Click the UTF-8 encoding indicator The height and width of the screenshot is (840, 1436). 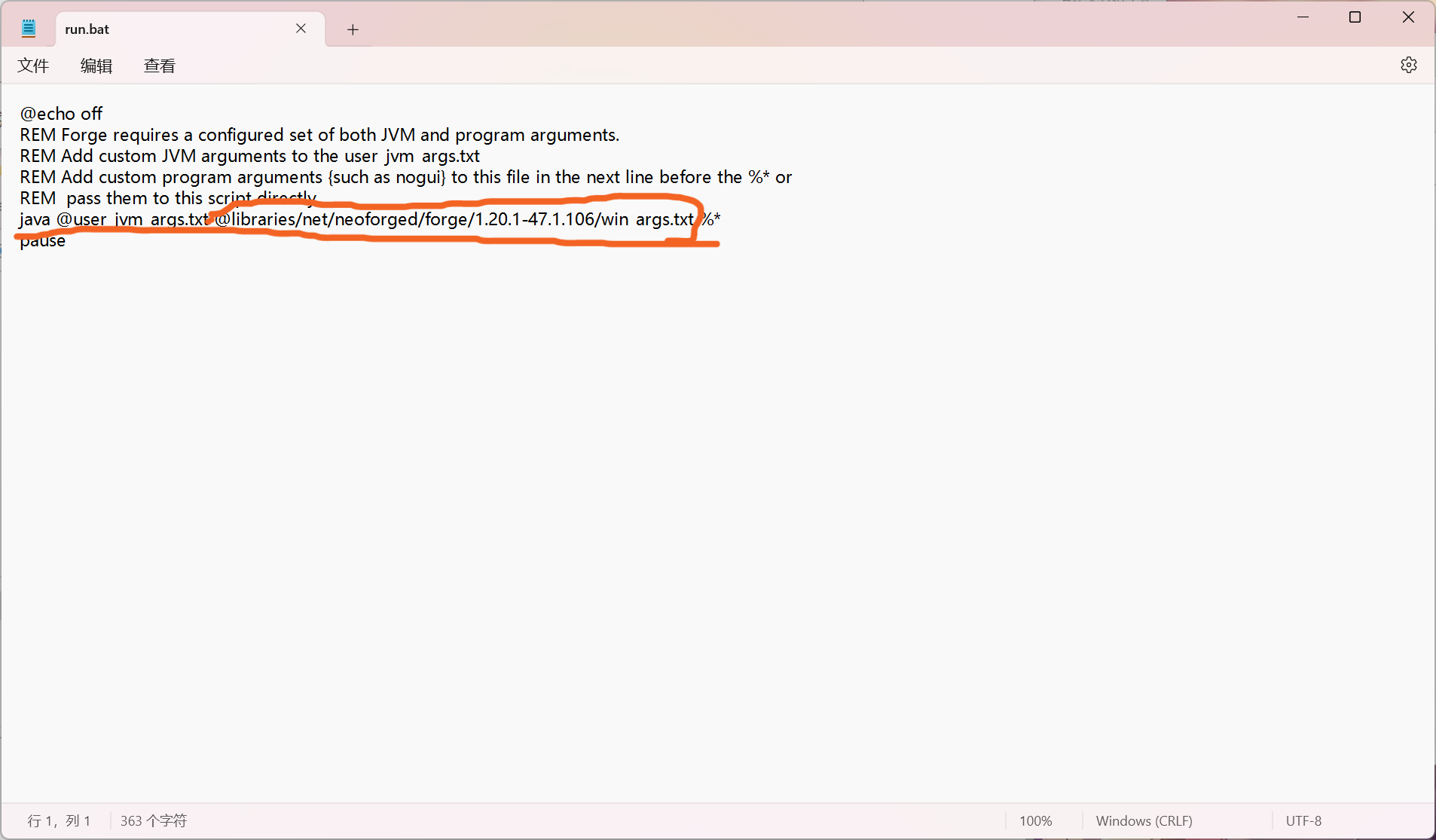tap(1303, 821)
